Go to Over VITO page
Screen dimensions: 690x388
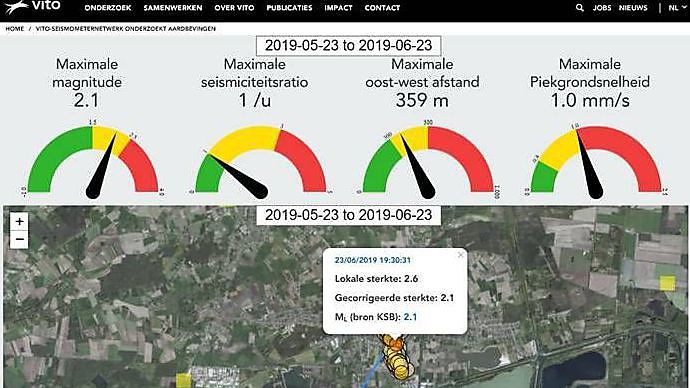coord(235,8)
